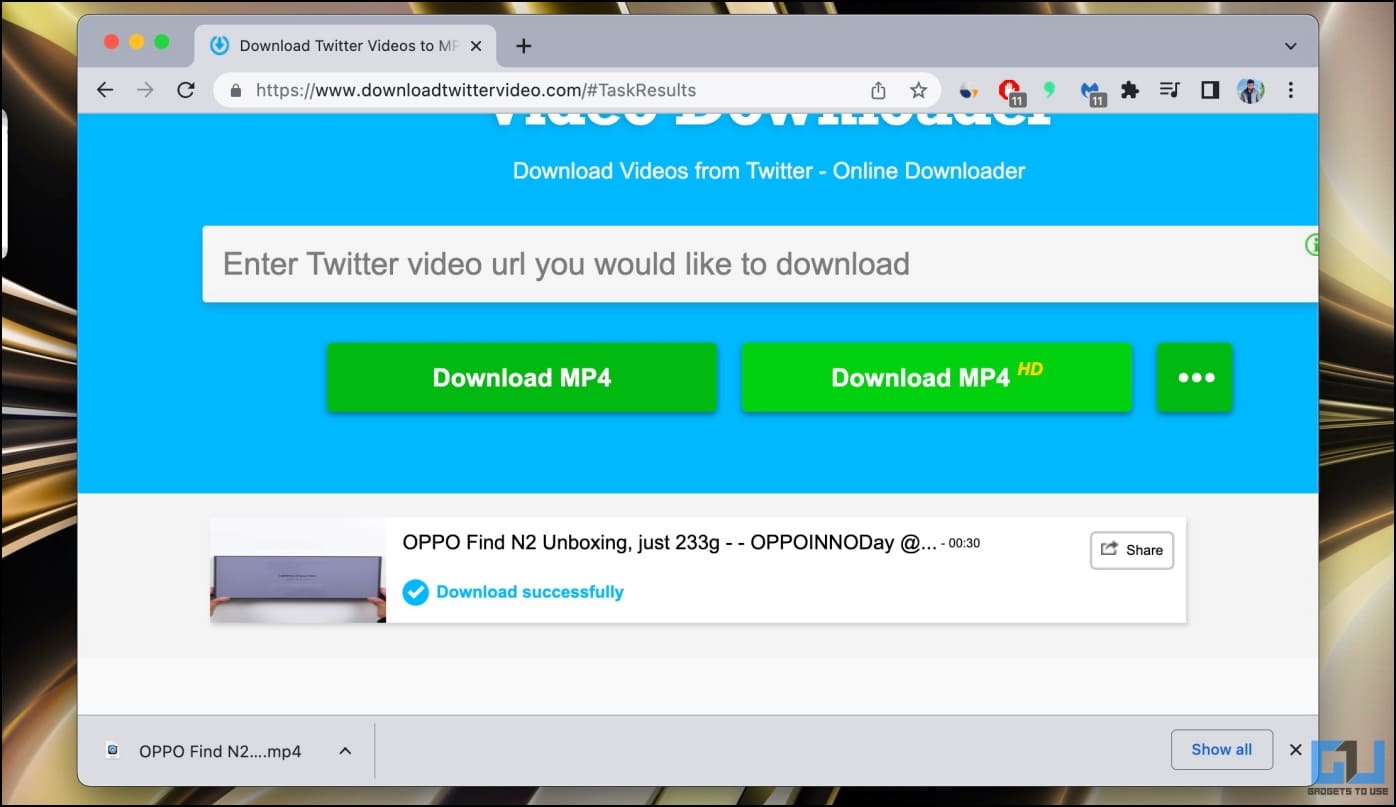Toggle the browser side panel
This screenshot has height=807, width=1396.
tap(1210, 90)
